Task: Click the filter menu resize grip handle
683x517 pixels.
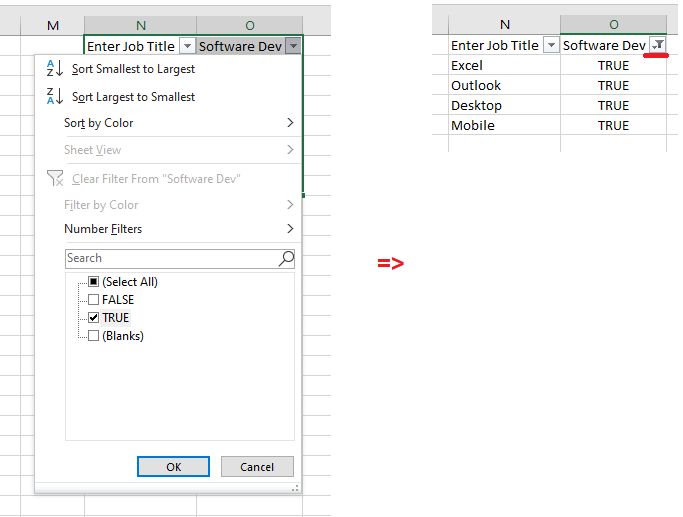Action: 295,488
